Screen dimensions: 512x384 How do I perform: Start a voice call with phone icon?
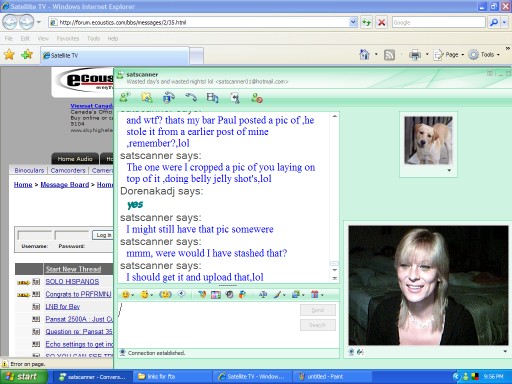191,97
